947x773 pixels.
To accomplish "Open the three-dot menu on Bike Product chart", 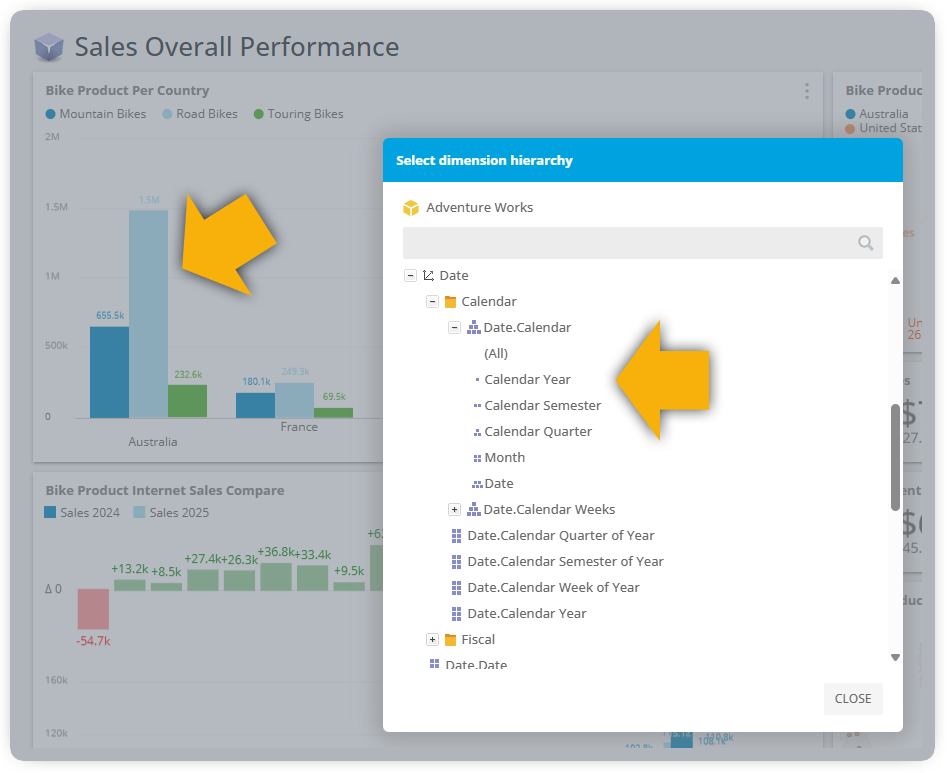I will (807, 91).
